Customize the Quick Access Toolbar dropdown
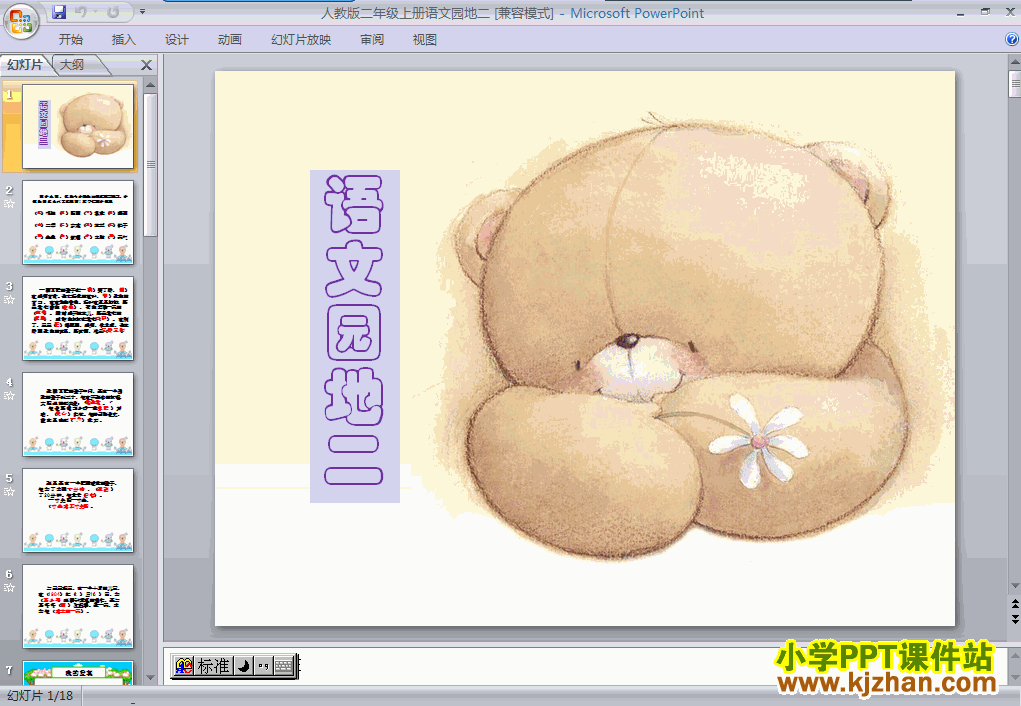The image size is (1021, 706). [143, 12]
